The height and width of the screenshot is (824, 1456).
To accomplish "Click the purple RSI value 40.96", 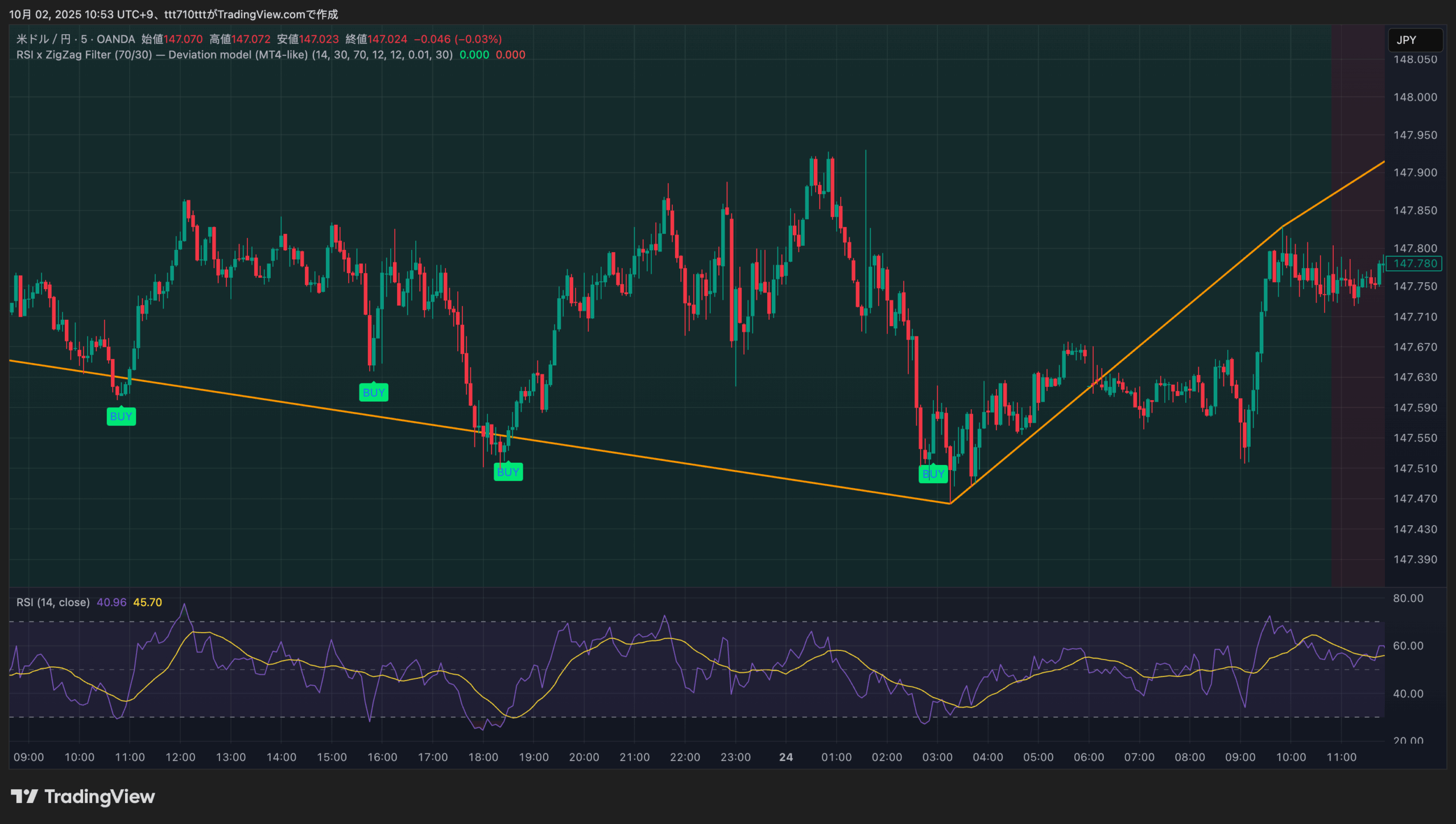I will [x=111, y=602].
